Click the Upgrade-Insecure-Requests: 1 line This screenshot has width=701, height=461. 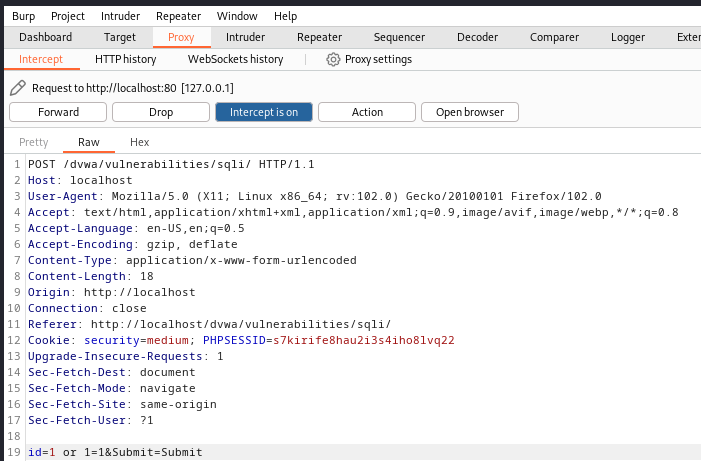click(x=126, y=356)
